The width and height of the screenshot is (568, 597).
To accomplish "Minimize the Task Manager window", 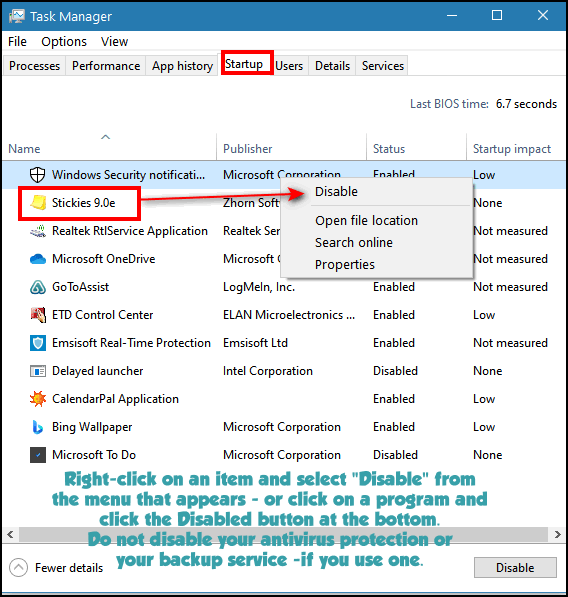I will pos(452,16).
